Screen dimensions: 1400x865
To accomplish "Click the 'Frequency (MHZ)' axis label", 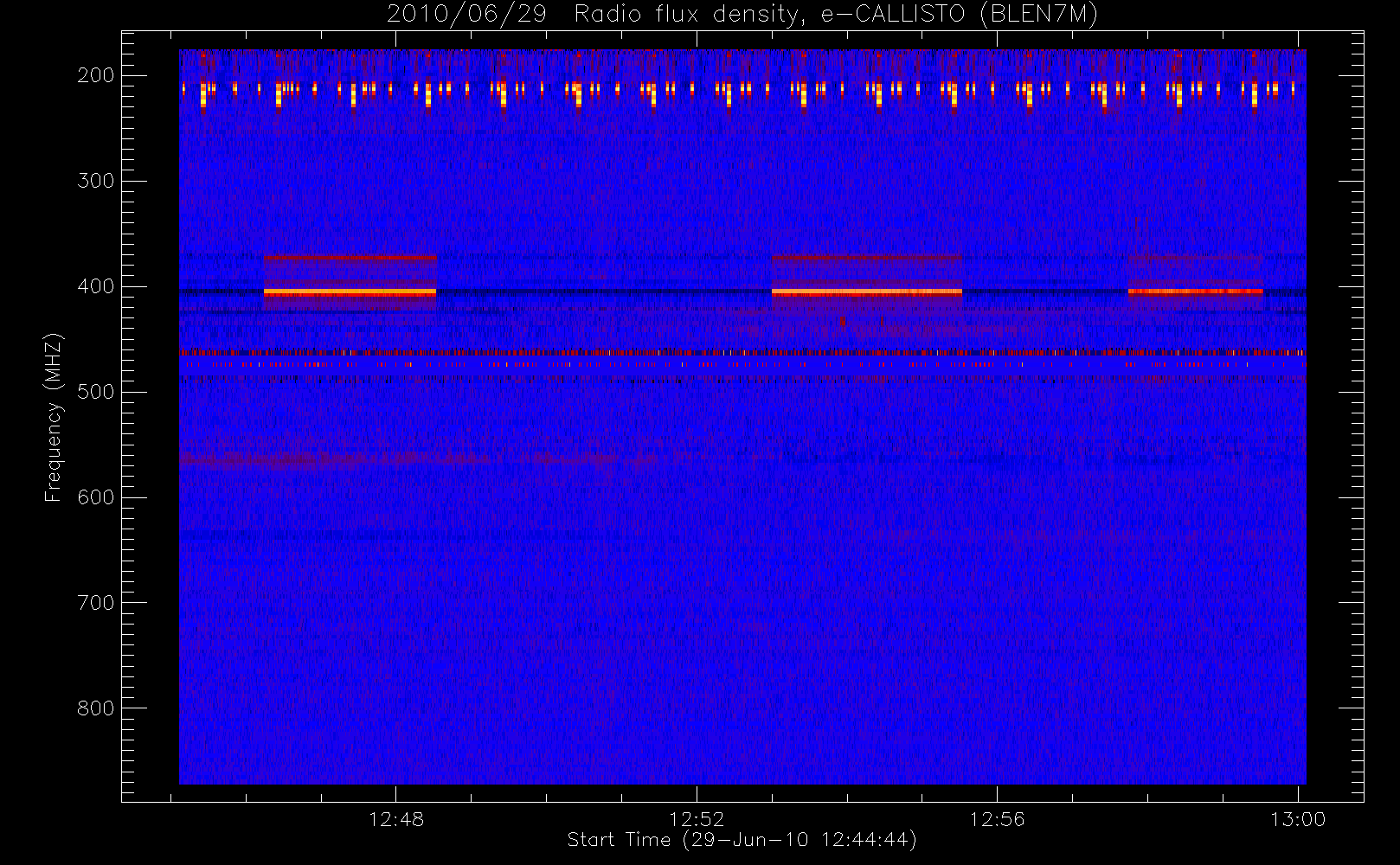I will click(54, 417).
